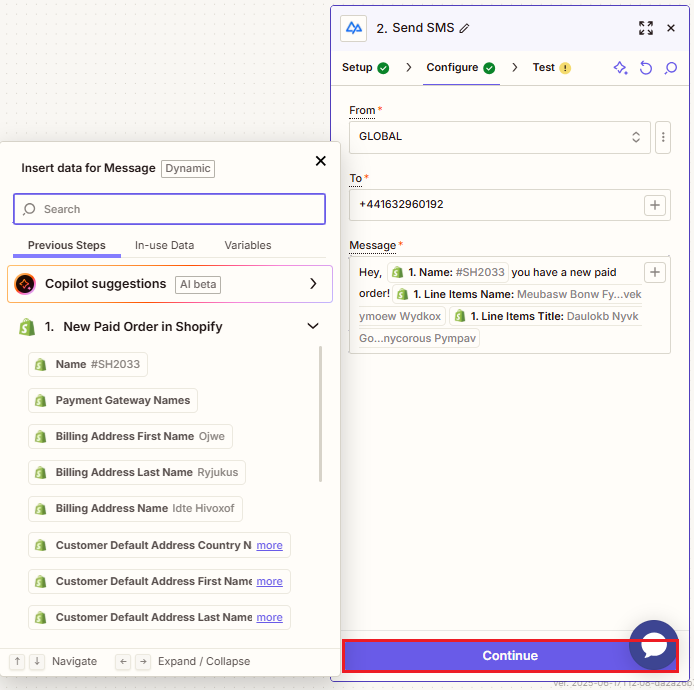The height and width of the screenshot is (690, 694).
Task: Expand the Send SMS panel to fullscreen
Action: [x=646, y=28]
